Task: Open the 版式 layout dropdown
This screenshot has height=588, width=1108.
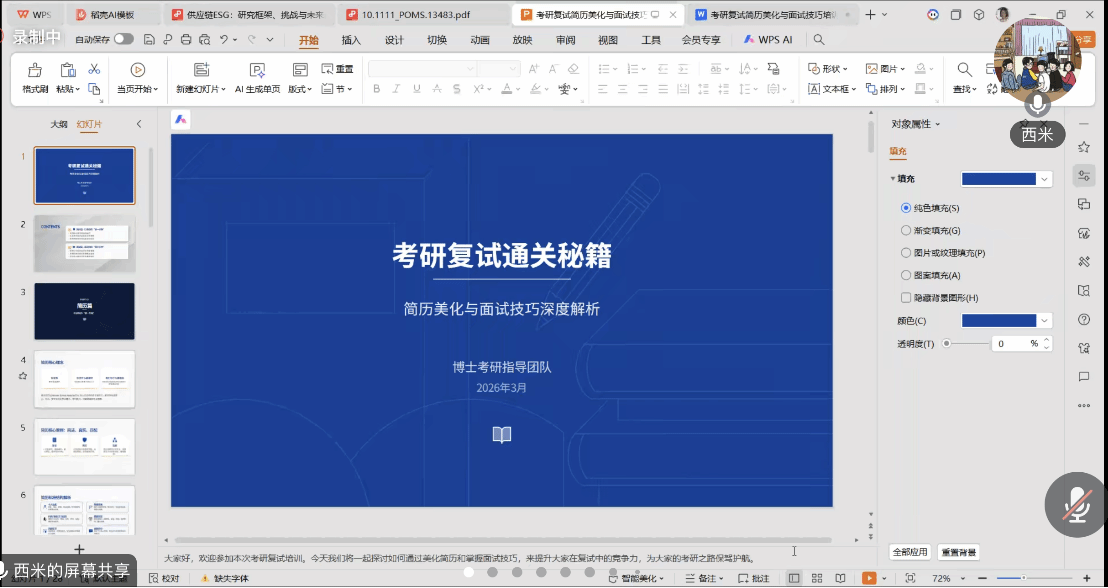Action: [x=299, y=89]
